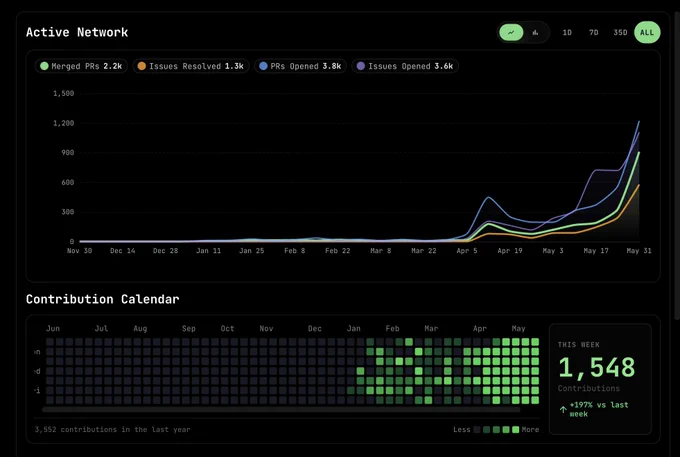Click the Apr 5 axis label
This screenshot has height=457, width=680.
click(x=467, y=251)
